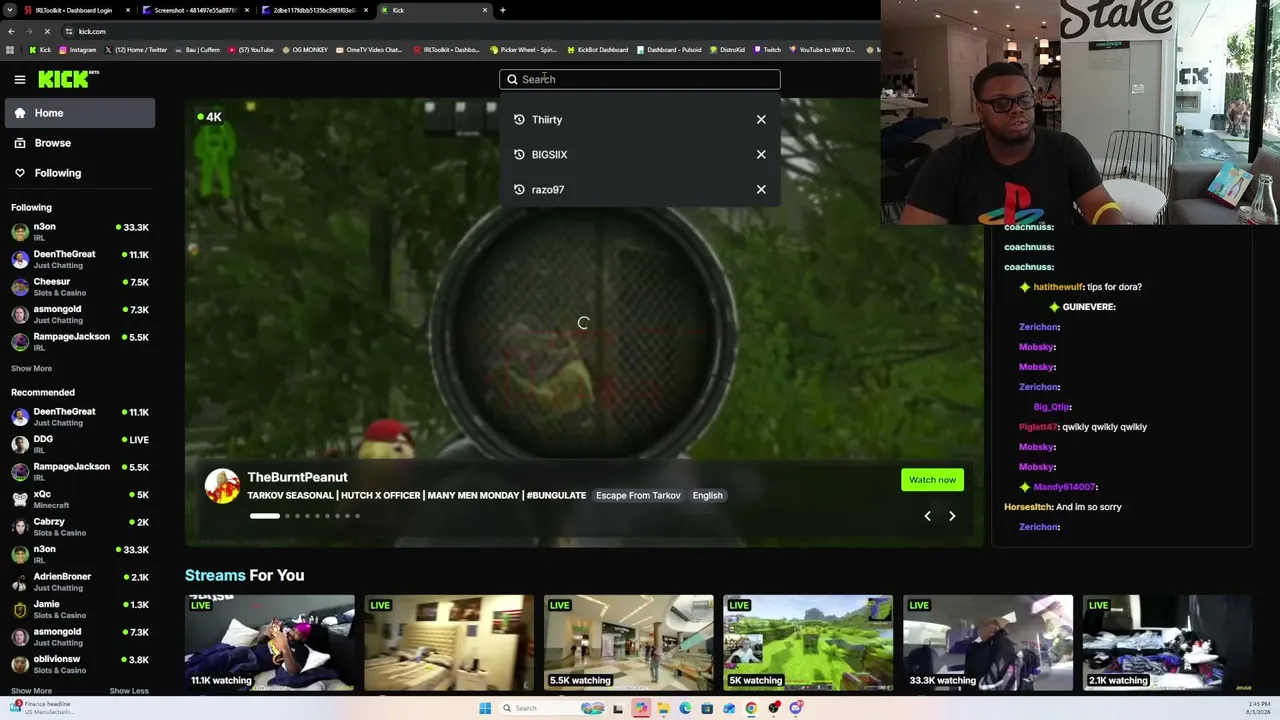The image size is (1280, 720).
Task: Open a new browser tab
Action: coord(502,10)
